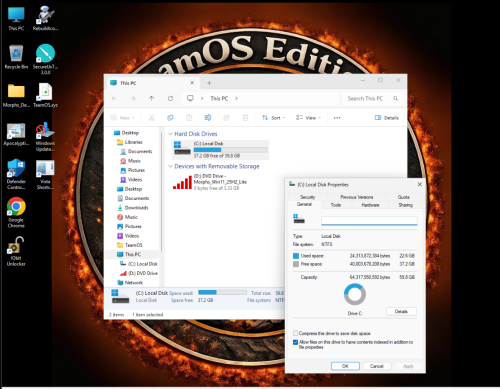Click the drive label input field

pyautogui.click(x=369, y=220)
